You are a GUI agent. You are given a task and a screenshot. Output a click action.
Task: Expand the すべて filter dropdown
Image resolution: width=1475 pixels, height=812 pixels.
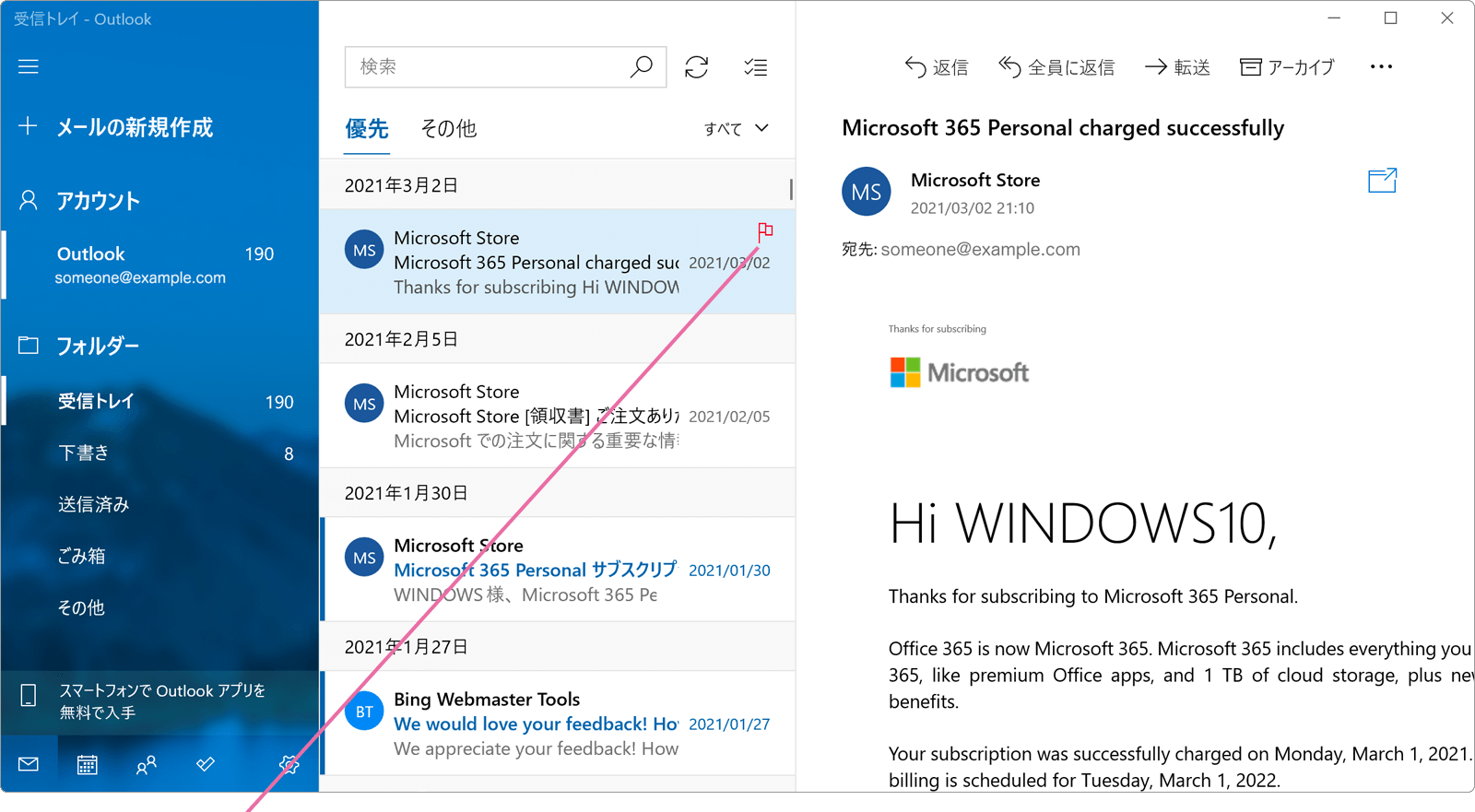(x=736, y=129)
